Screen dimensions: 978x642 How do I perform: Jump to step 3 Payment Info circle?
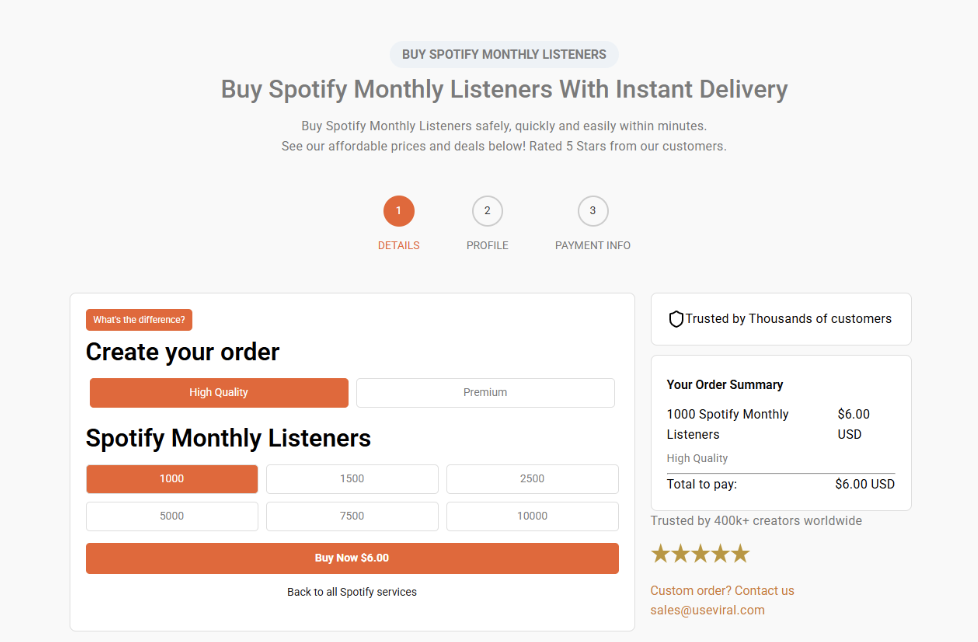(x=593, y=211)
